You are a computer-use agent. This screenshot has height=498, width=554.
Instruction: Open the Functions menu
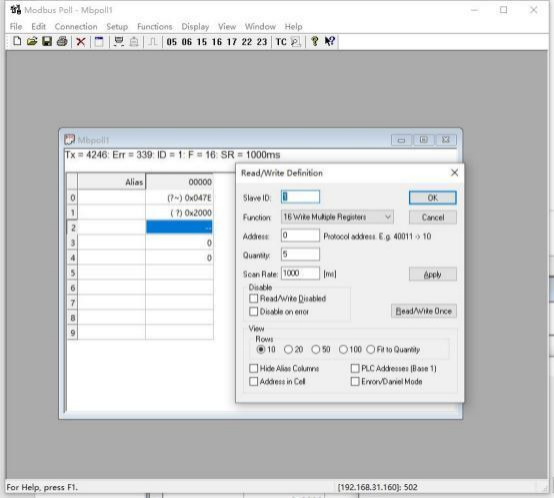point(155,26)
